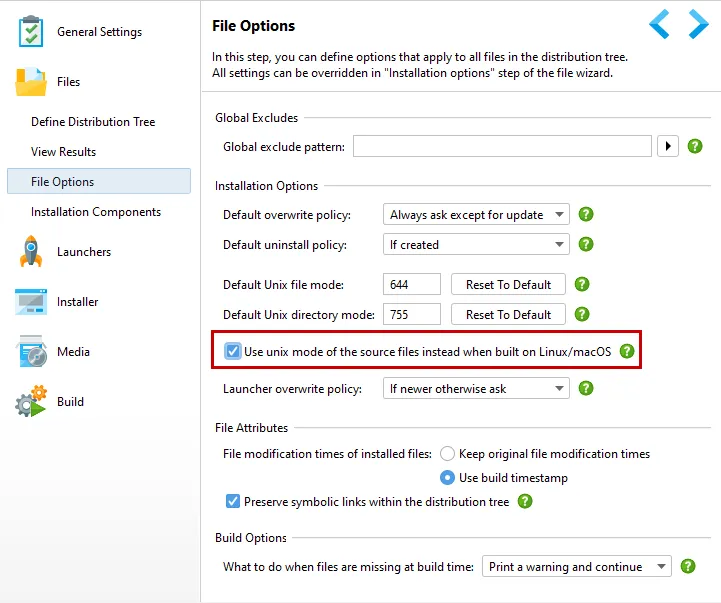Select Keep original file modification times

(x=447, y=454)
